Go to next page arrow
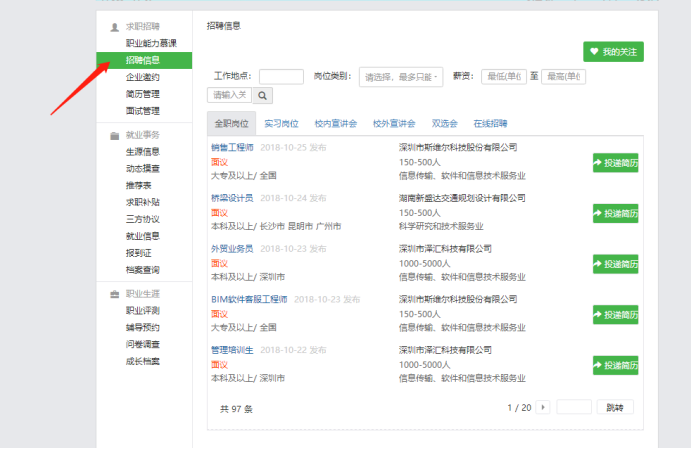Viewport: 692px width, 449px height. pyautogui.click(x=543, y=407)
